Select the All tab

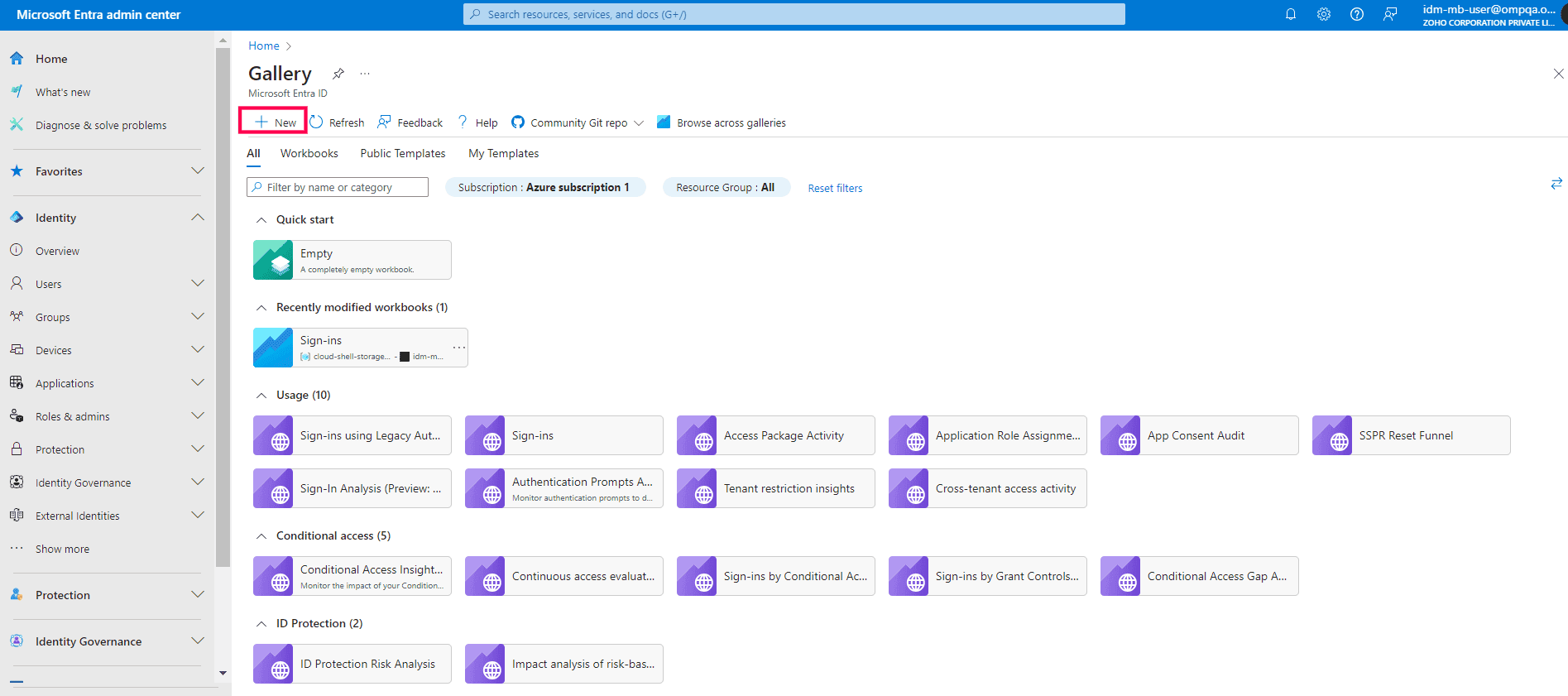(x=253, y=153)
